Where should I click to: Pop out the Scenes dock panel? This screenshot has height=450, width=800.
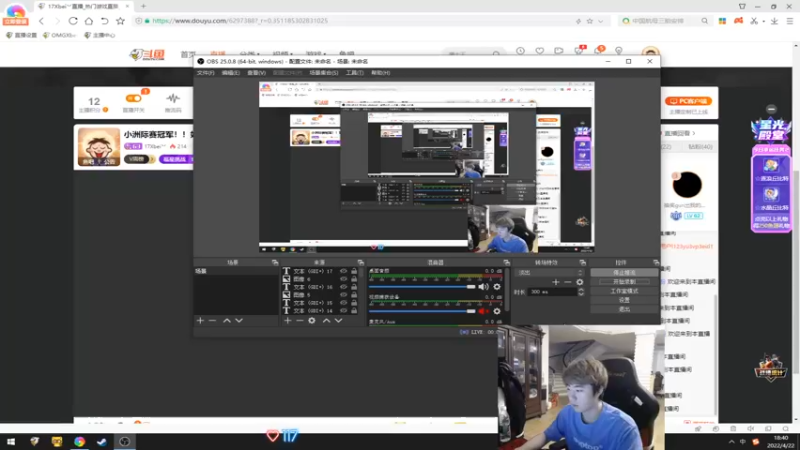pos(275,262)
